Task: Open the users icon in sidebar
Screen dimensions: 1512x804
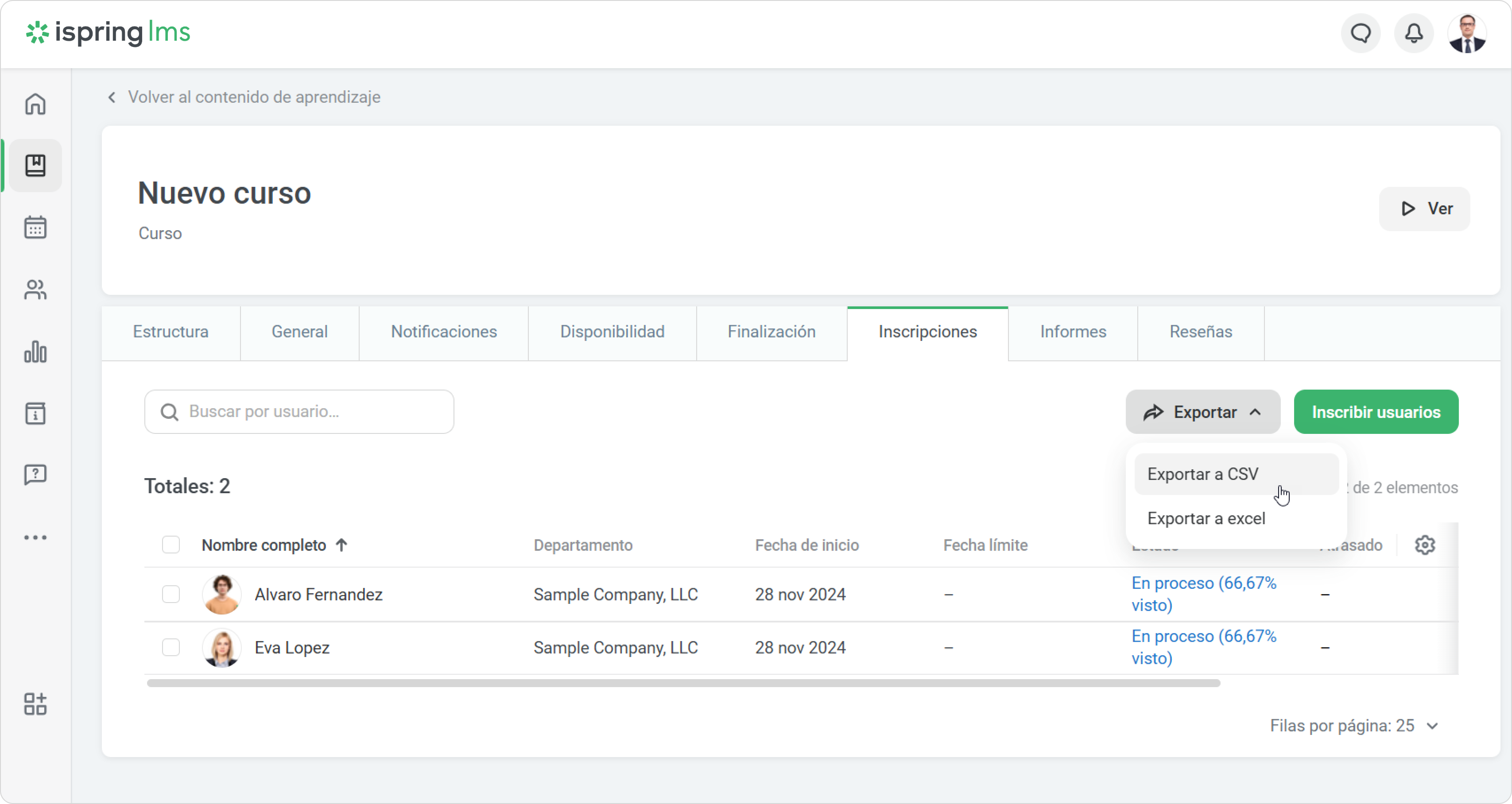Action: point(35,289)
